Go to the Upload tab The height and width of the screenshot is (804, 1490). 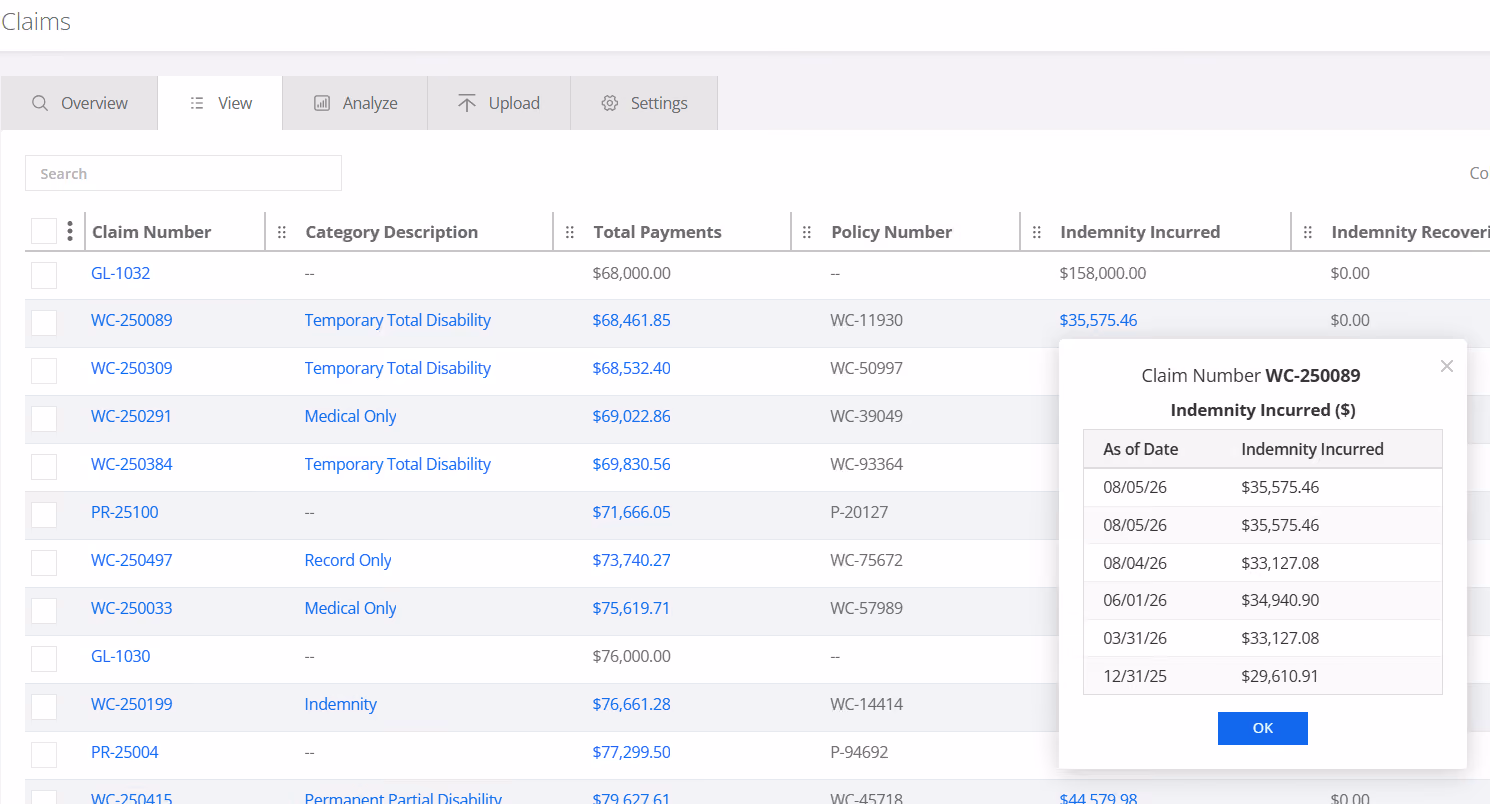[x=499, y=103]
